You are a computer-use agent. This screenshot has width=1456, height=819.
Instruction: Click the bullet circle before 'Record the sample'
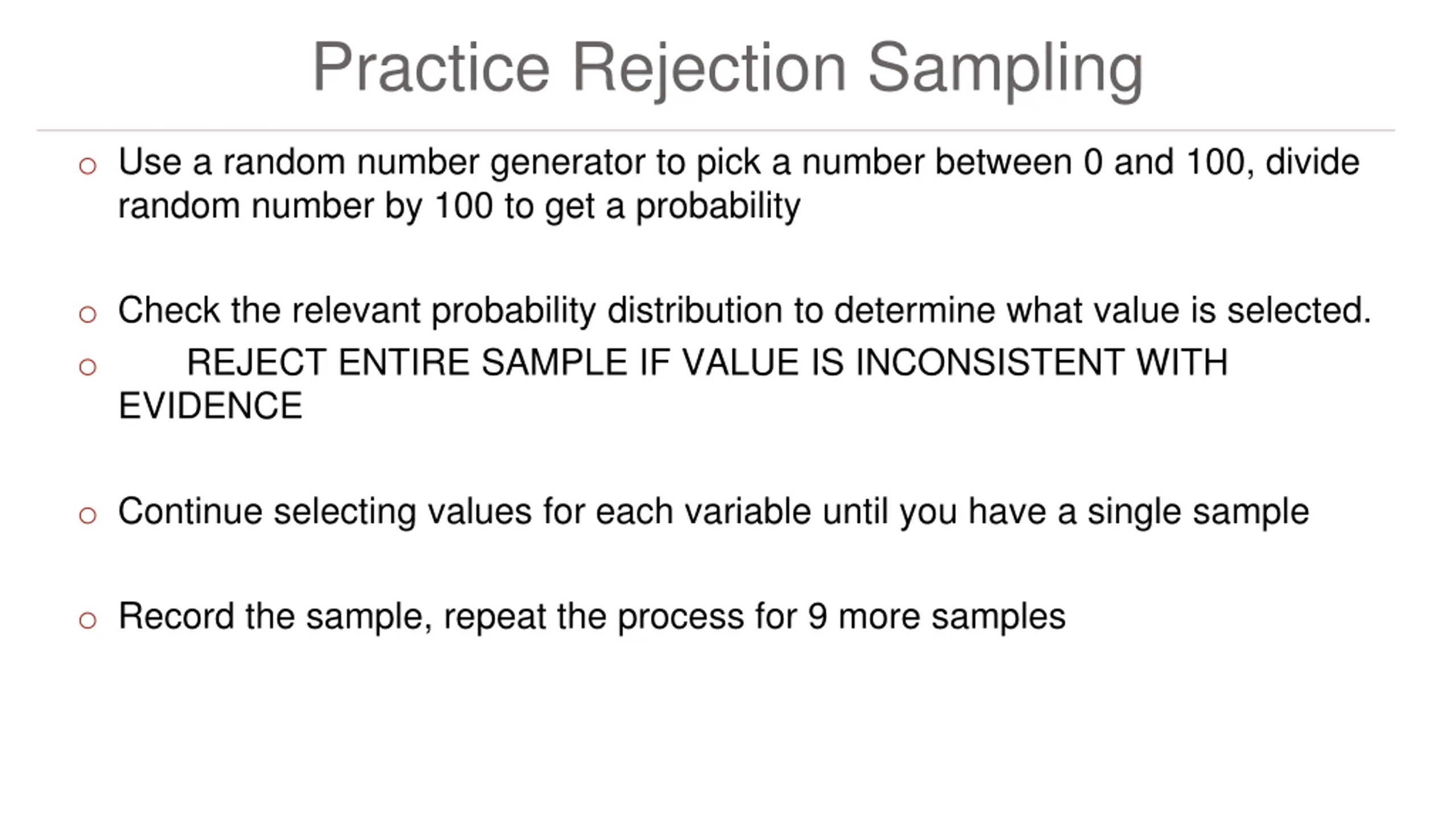[x=88, y=620]
